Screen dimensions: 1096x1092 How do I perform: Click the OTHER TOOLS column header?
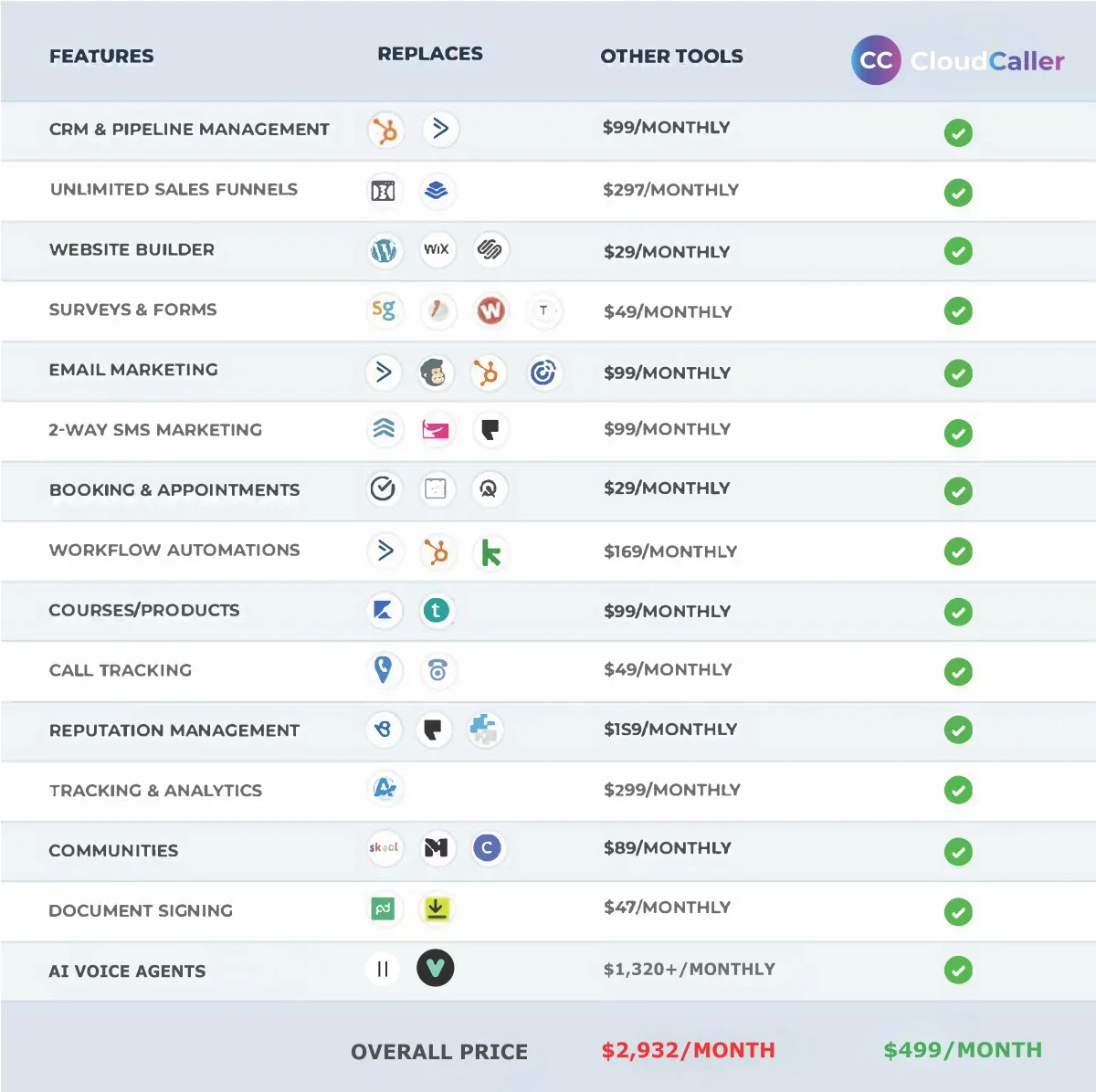point(671,57)
